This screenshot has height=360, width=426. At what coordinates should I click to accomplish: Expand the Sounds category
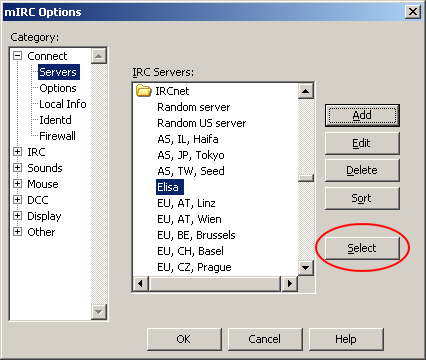tap(17, 168)
